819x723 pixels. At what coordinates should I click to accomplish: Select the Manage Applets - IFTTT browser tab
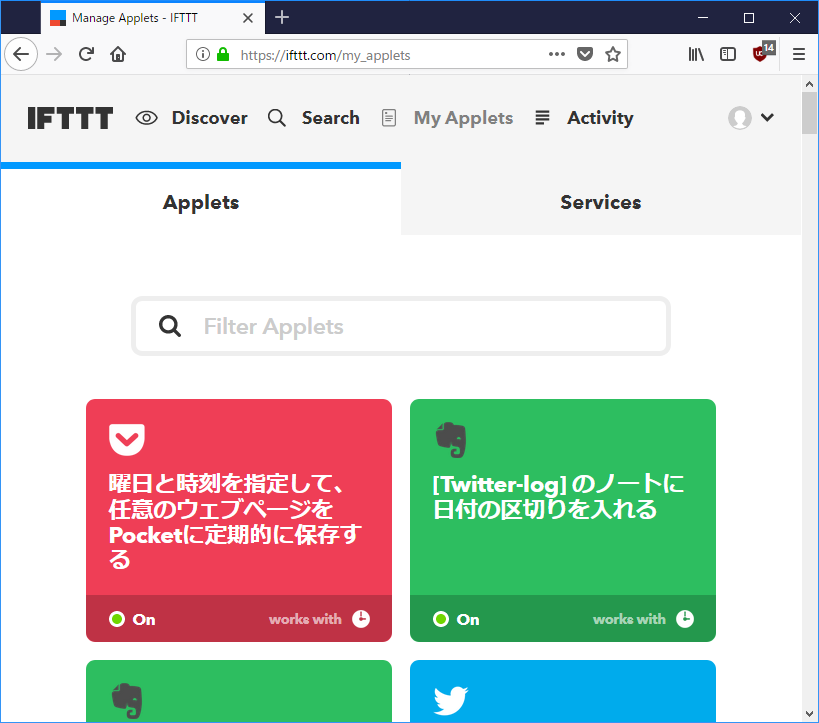tap(153, 18)
